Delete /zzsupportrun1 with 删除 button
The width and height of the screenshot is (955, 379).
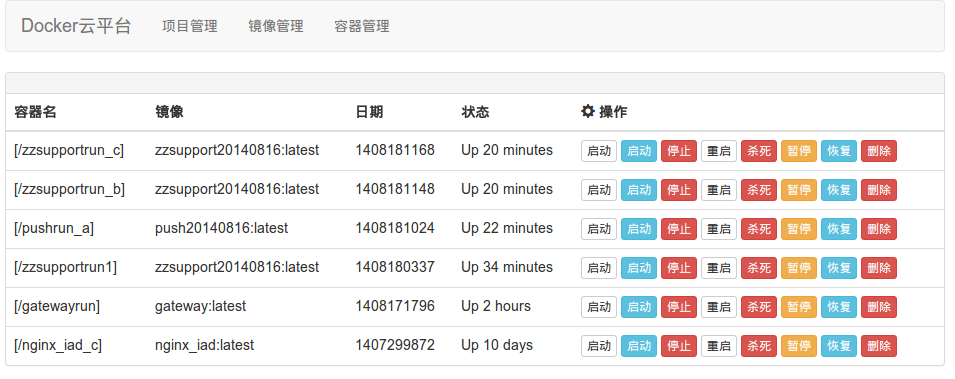coord(879,268)
